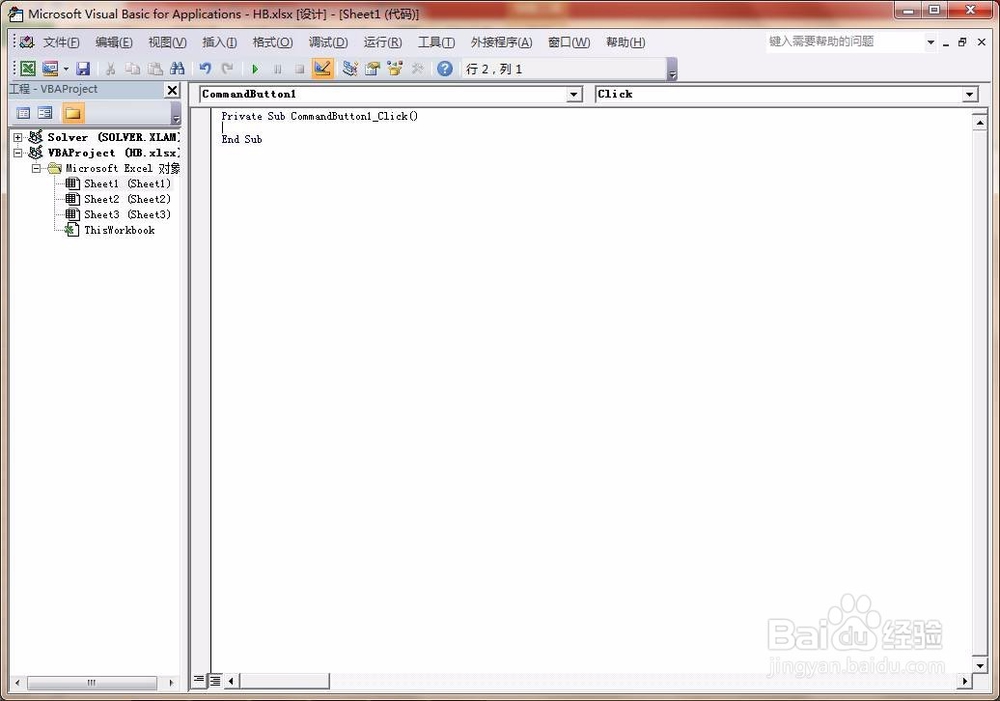Open Find with the binoculars icon
Image resolution: width=1000 pixels, height=701 pixels.
(x=177, y=68)
